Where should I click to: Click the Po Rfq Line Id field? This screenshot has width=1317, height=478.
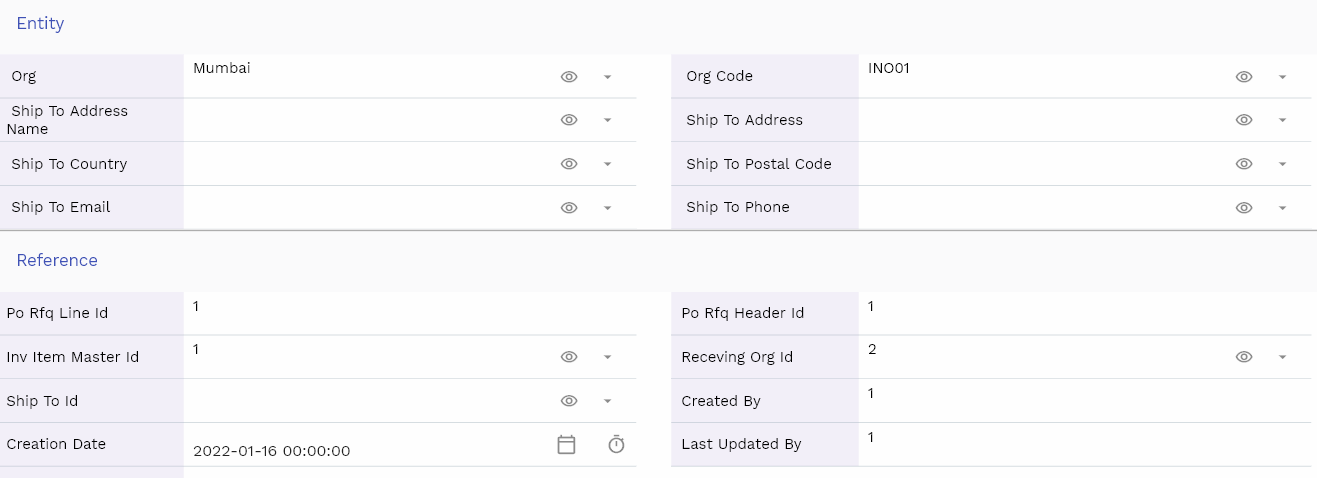410,313
